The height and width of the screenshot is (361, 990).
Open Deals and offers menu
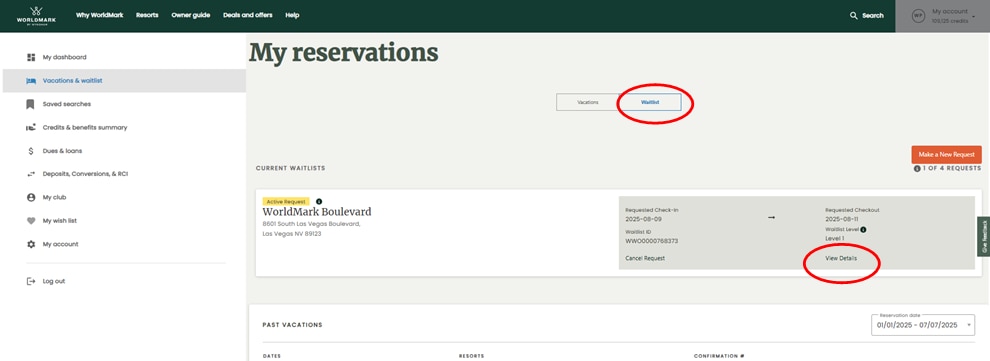248,15
